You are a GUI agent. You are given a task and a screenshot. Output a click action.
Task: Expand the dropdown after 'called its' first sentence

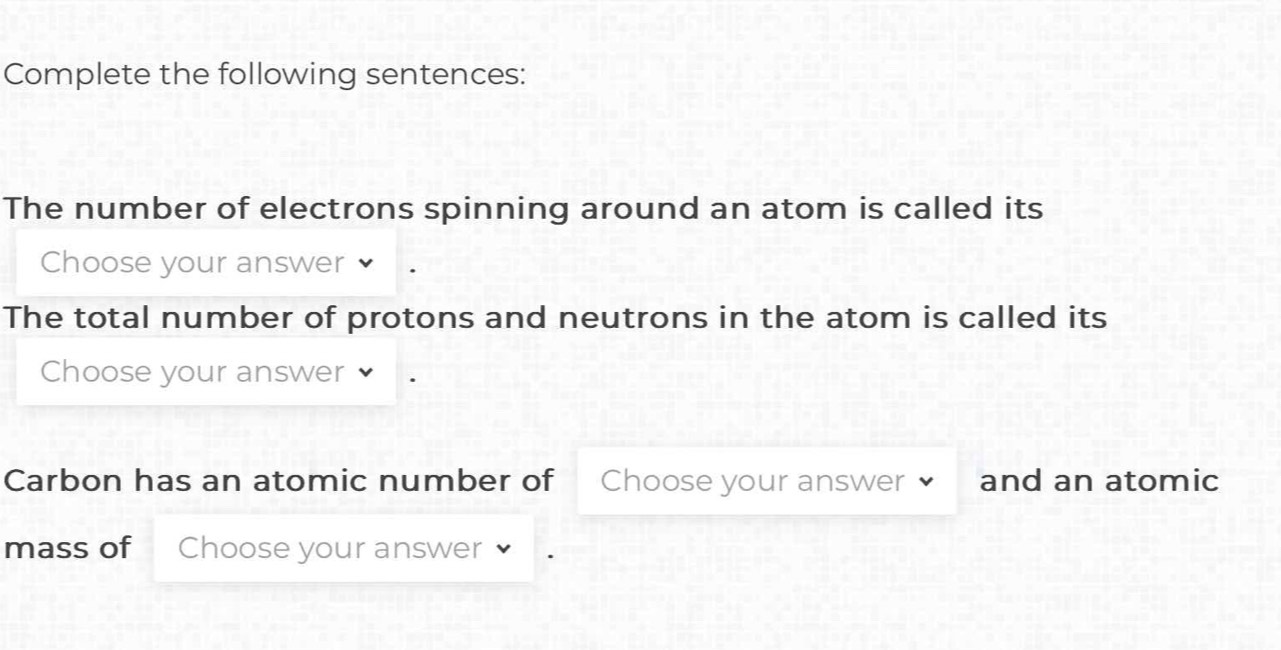(205, 262)
